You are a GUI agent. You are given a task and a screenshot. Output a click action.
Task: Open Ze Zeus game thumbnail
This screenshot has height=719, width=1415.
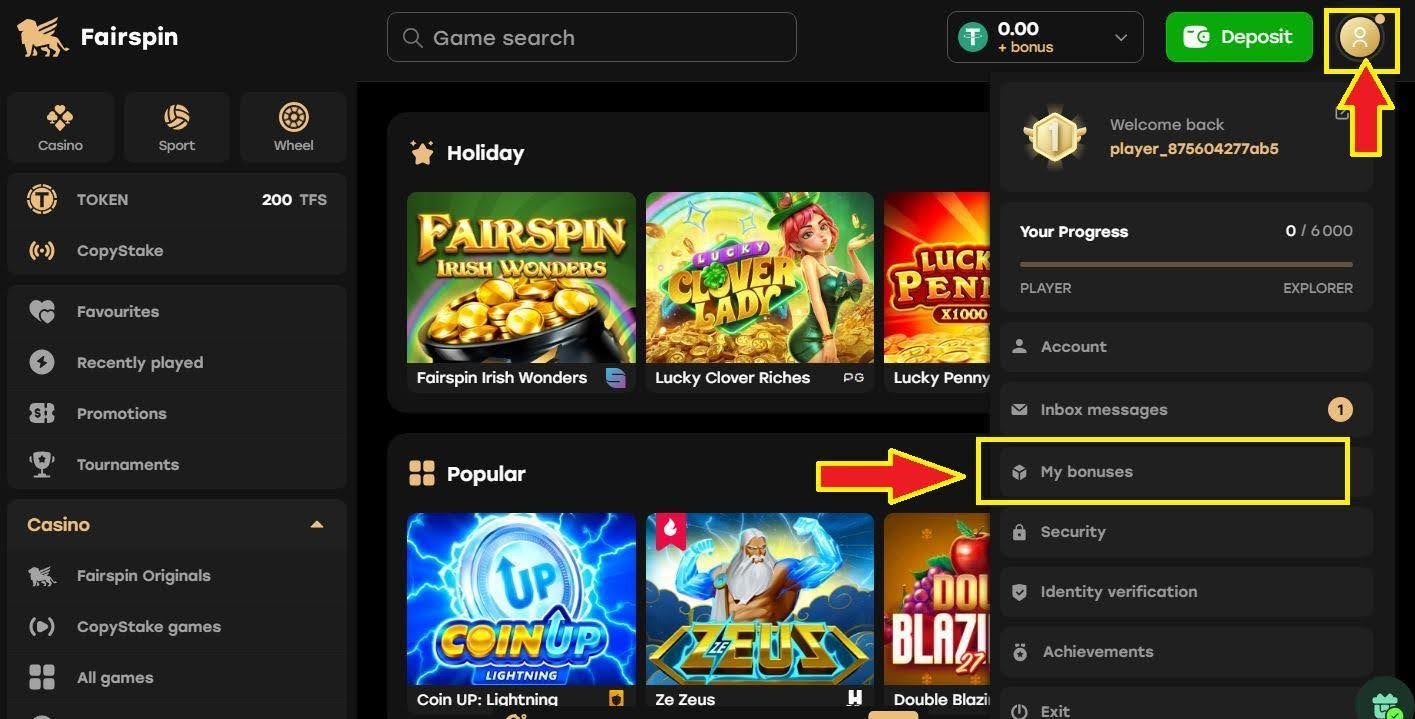click(x=759, y=598)
